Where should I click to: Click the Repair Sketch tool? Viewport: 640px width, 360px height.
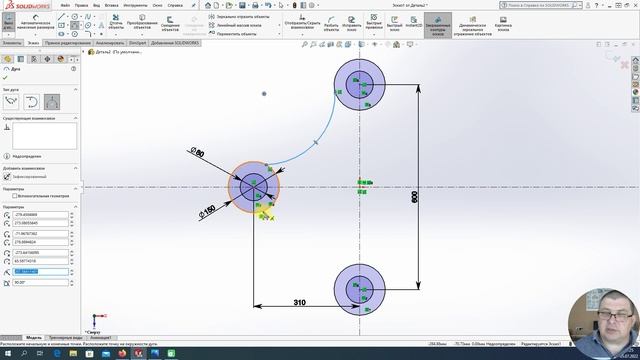coord(351,24)
